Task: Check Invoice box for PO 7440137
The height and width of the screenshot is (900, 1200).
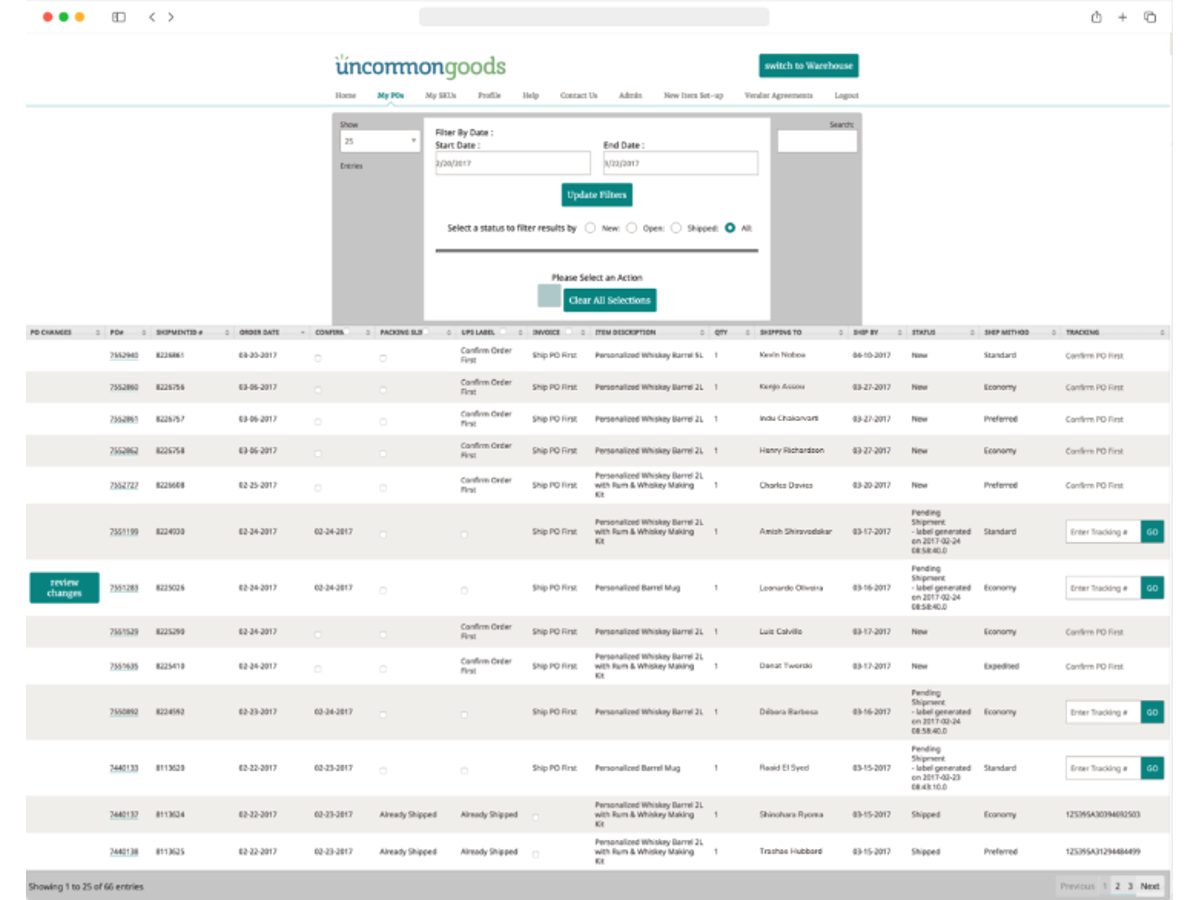Action: [535, 817]
